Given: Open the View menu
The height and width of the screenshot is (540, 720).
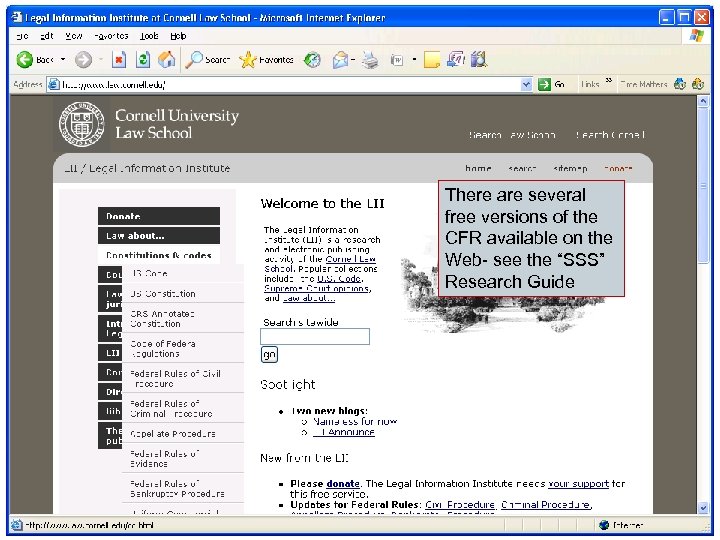Looking at the screenshot, I should click(73, 36).
